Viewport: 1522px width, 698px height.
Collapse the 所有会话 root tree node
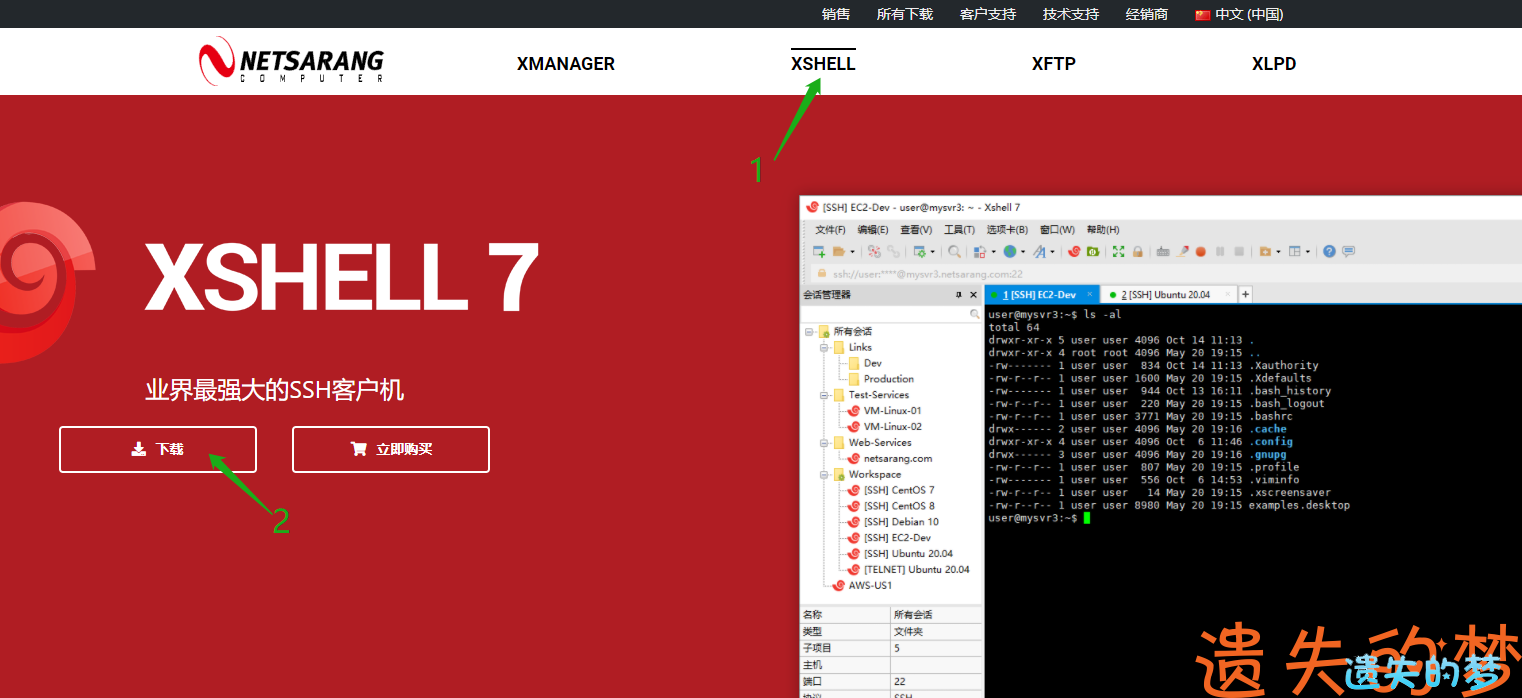click(808, 331)
